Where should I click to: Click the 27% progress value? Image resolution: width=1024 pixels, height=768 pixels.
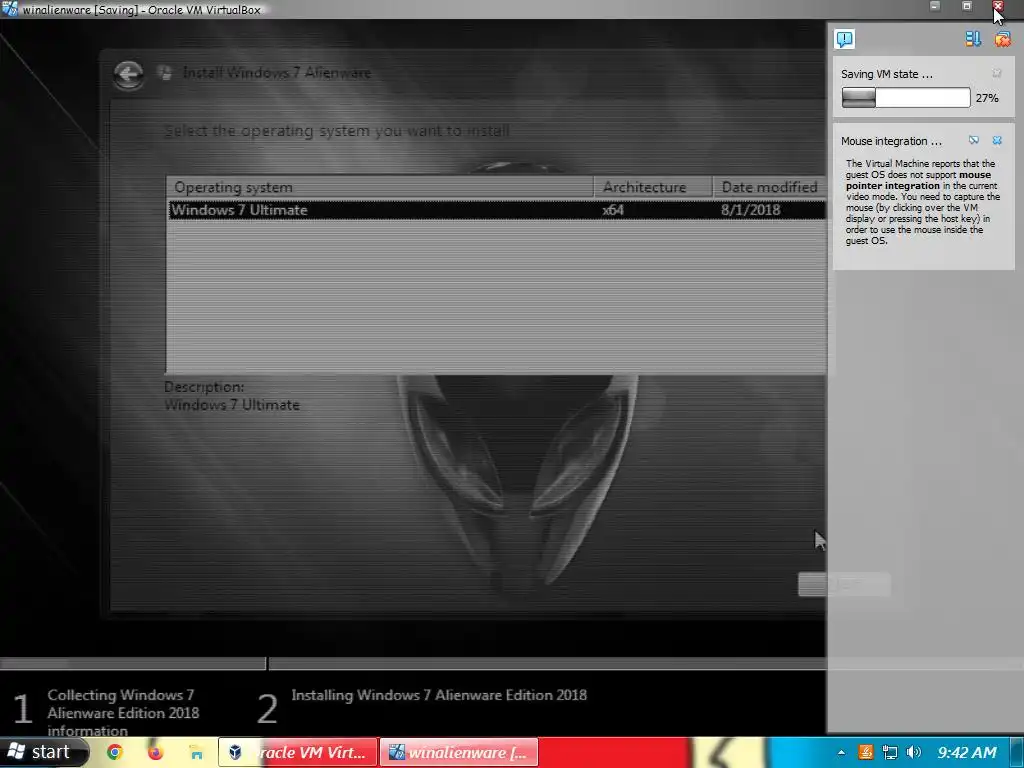pyautogui.click(x=987, y=98)
